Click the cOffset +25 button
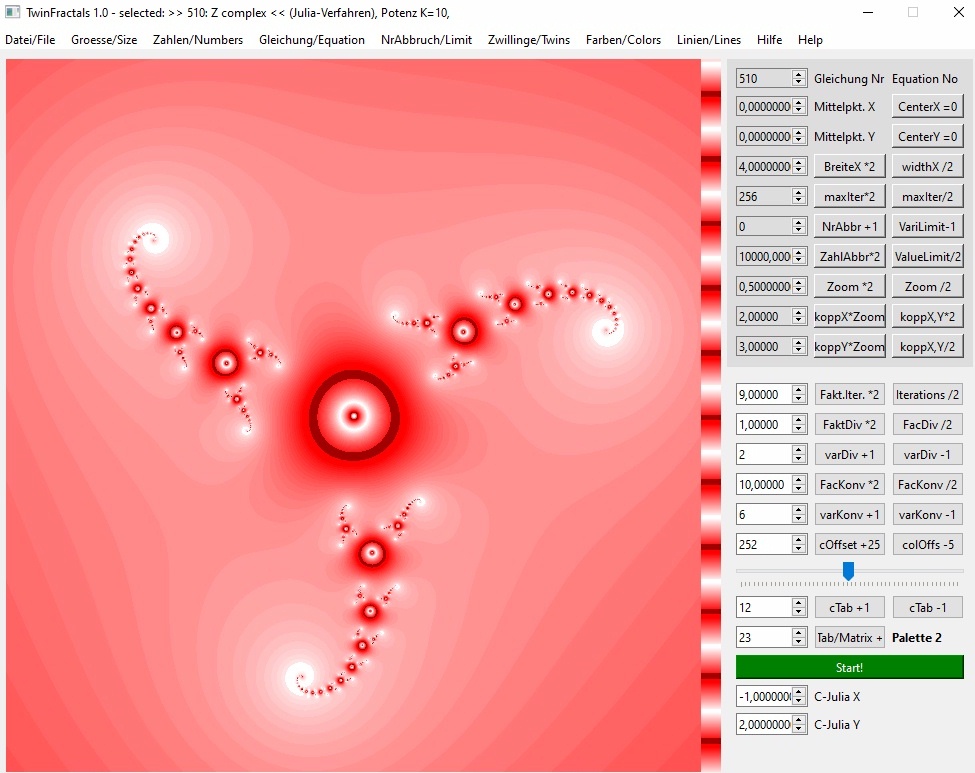The width and height of the screenshot is (975, 773). (849, 544)
